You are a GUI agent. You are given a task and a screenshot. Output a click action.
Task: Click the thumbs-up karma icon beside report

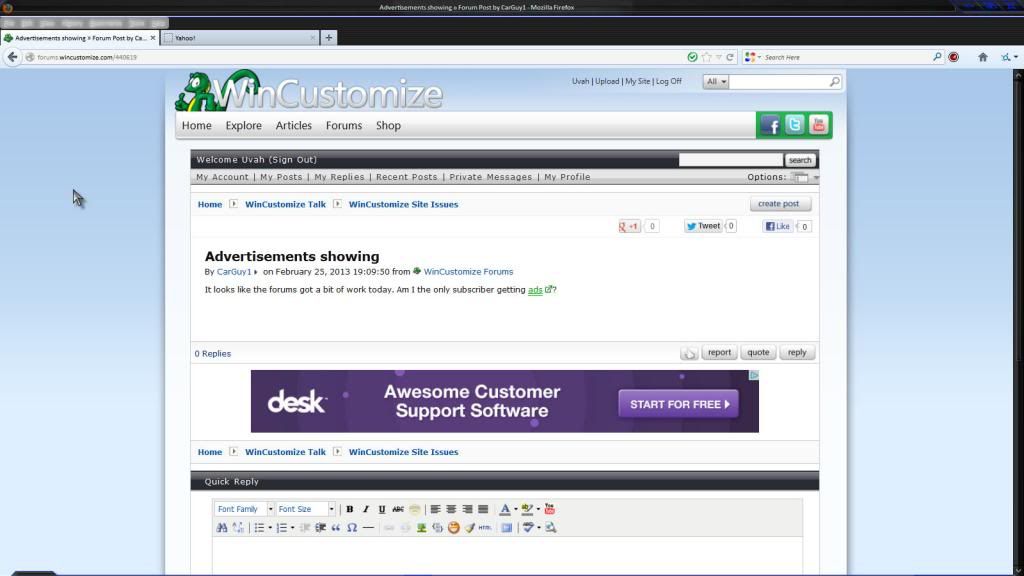[x=689, y=353]
